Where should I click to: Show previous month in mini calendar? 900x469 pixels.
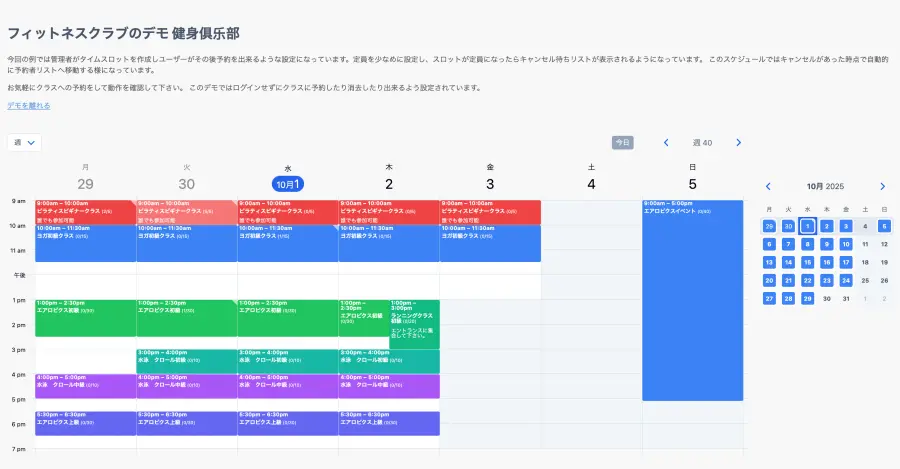[x=768, y=186]
